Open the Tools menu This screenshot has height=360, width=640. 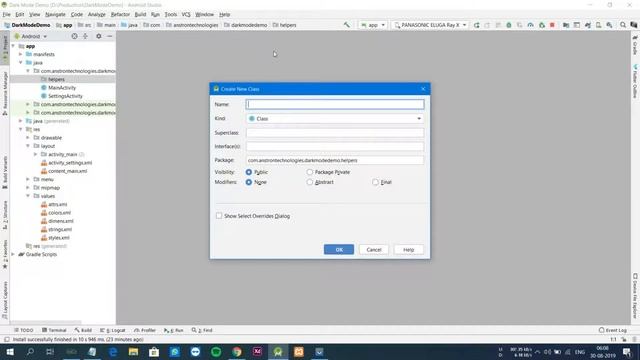[x=171, y=14]
